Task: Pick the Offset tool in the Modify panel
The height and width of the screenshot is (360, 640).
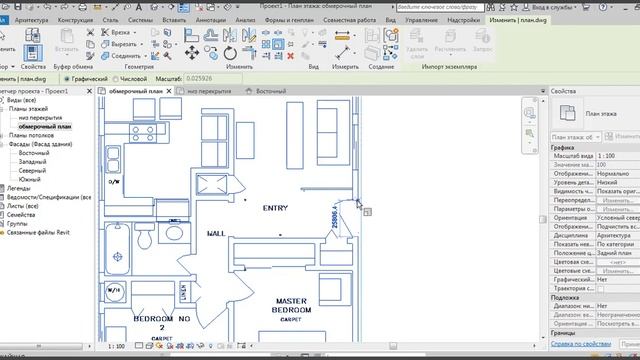Action: point(211,36)
